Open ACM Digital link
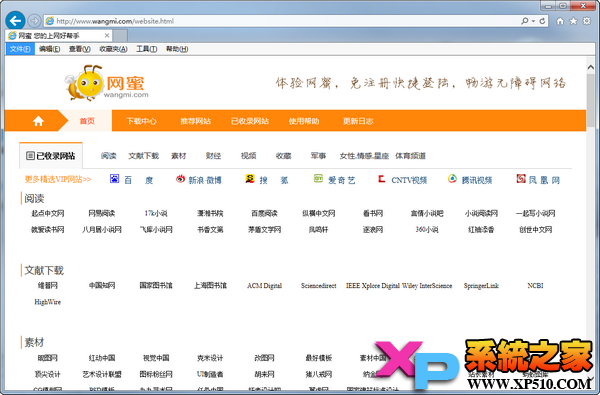 [x=264, y=286]
